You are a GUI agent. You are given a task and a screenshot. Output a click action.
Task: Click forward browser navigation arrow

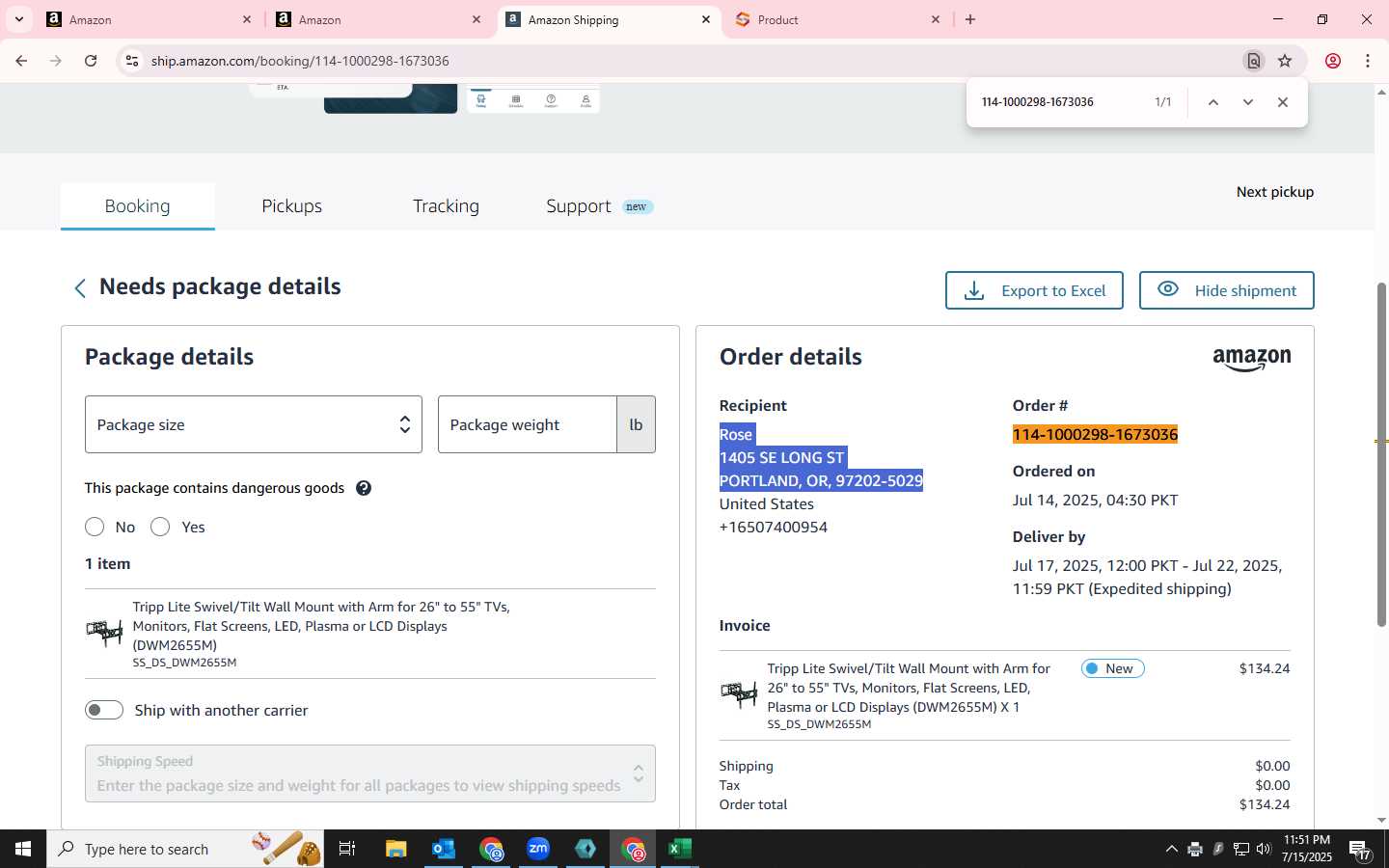point(56,61)
